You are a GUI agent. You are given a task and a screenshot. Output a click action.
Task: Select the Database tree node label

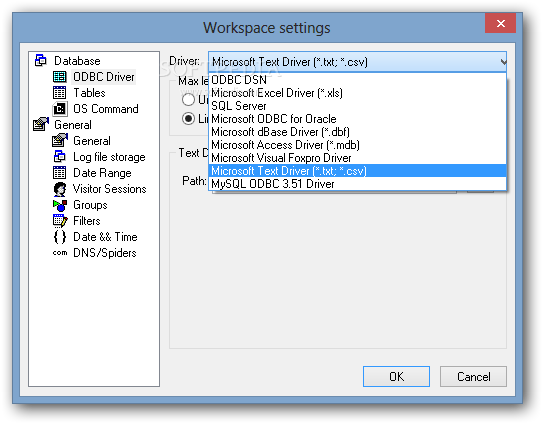77,61
